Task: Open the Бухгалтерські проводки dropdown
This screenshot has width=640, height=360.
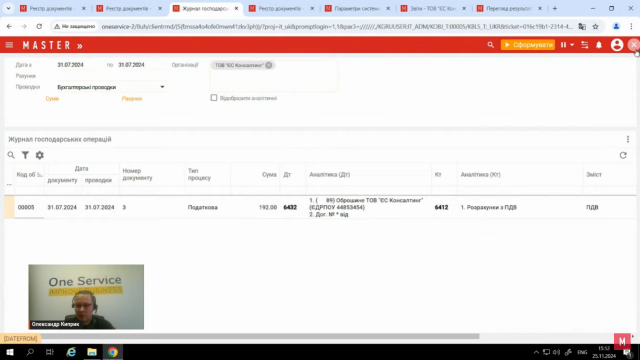Action: [111, 87]
